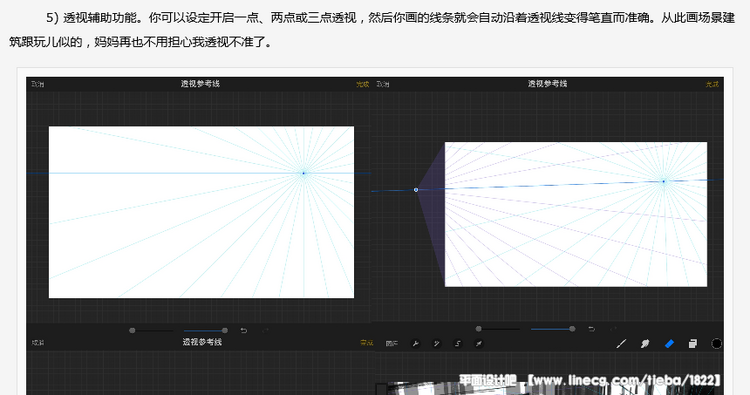Click undo arrow below the right canvas
750x395 pixels.
591,329
